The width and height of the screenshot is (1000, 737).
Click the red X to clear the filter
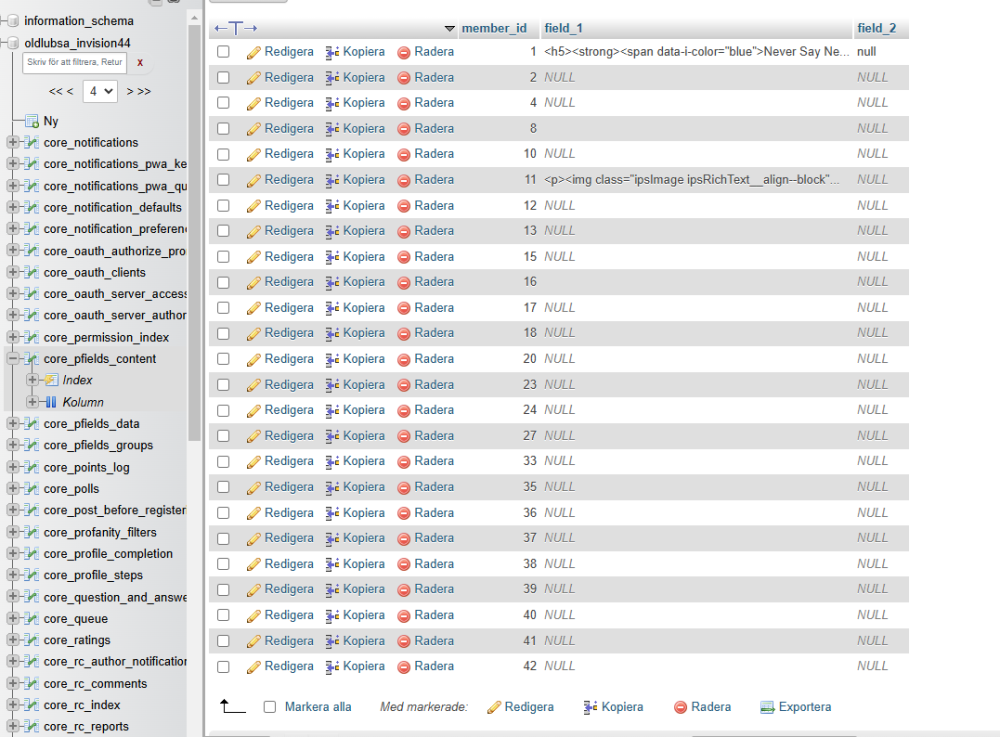tap(140, 62)
